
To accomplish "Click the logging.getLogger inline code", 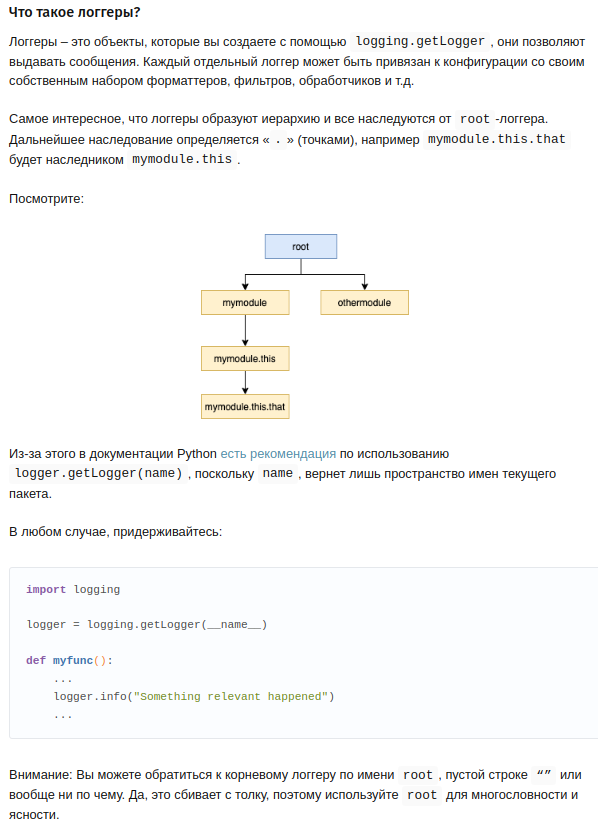I will [x=420, y=41].
